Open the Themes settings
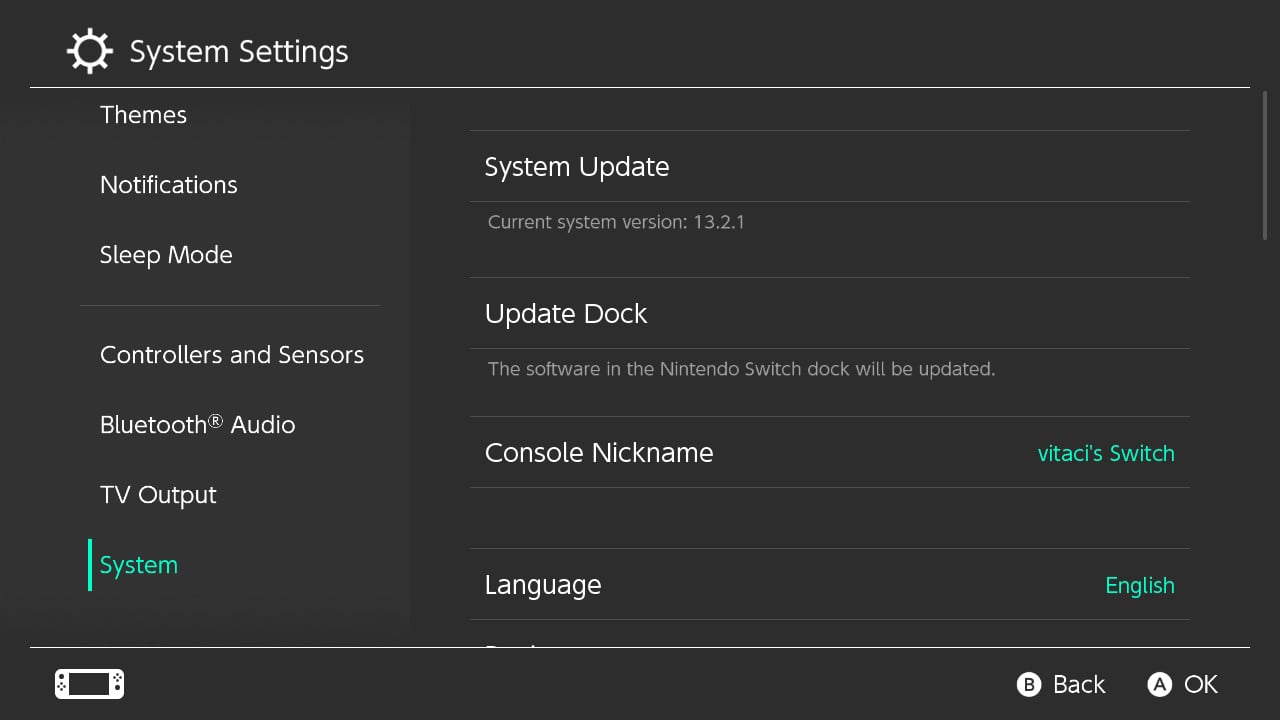This screenshot has height=720, width=1280. tap(143, 115)
